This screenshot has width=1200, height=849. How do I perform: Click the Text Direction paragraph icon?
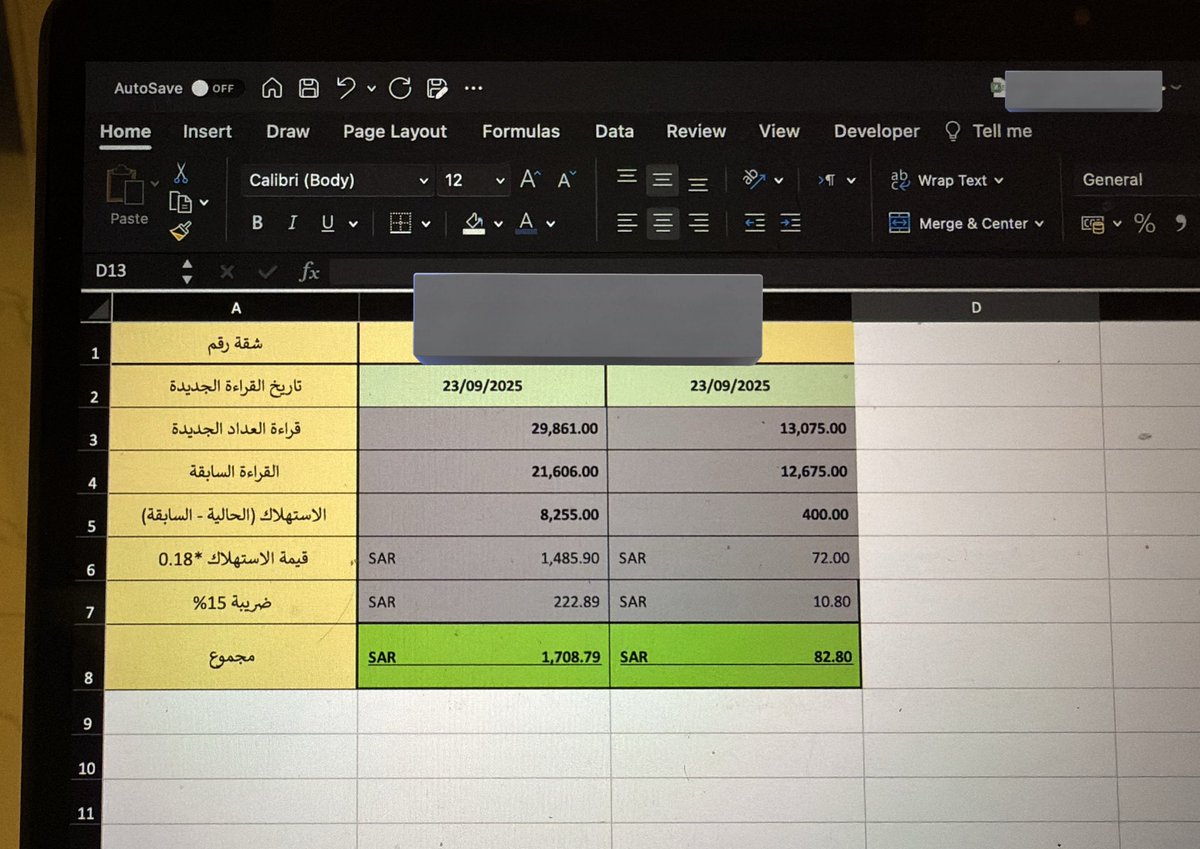827,180
